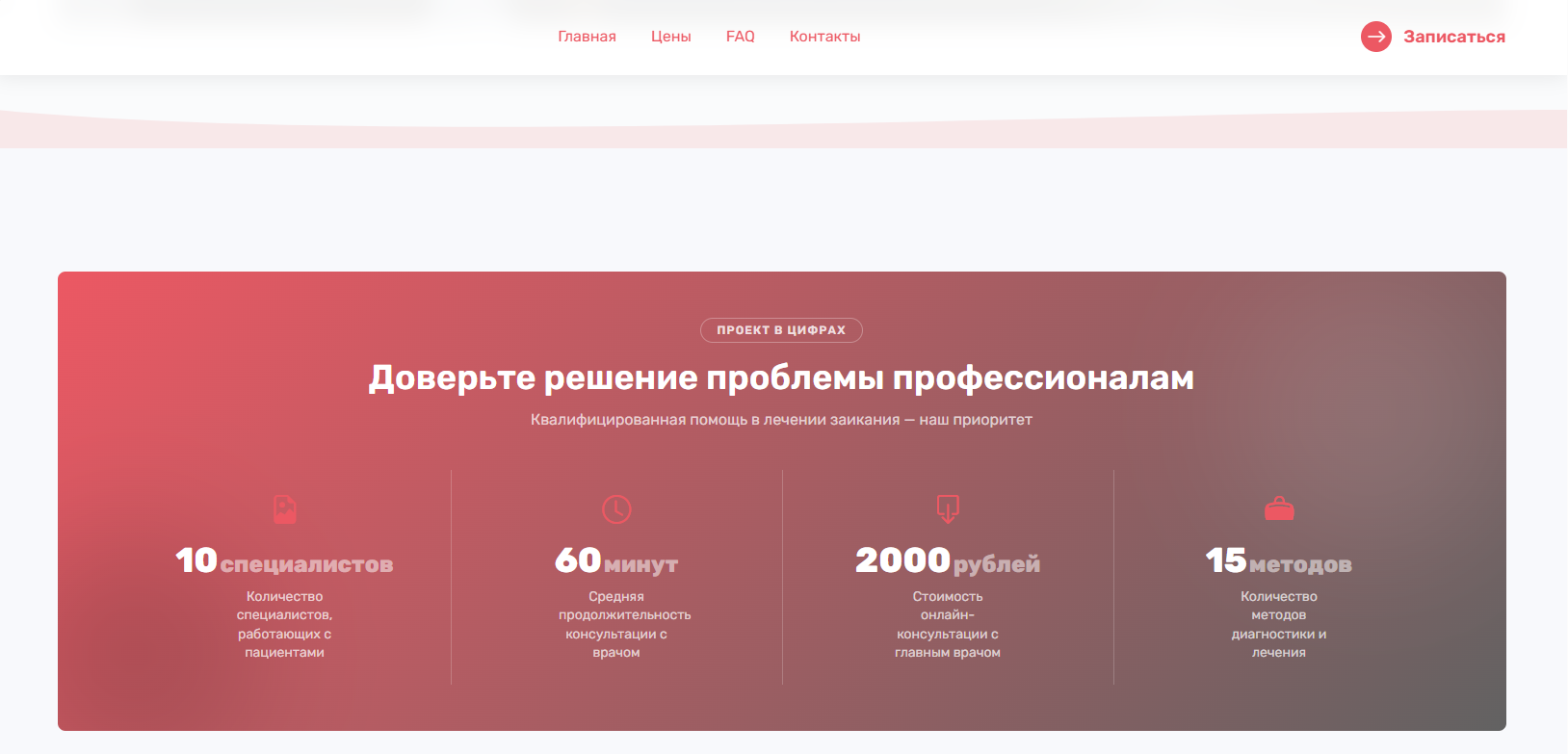Click the ПРОЕКТ В ЦИФРАХ badge
This screenshot has height=754, width=1568.
click(x=781, y=330)
